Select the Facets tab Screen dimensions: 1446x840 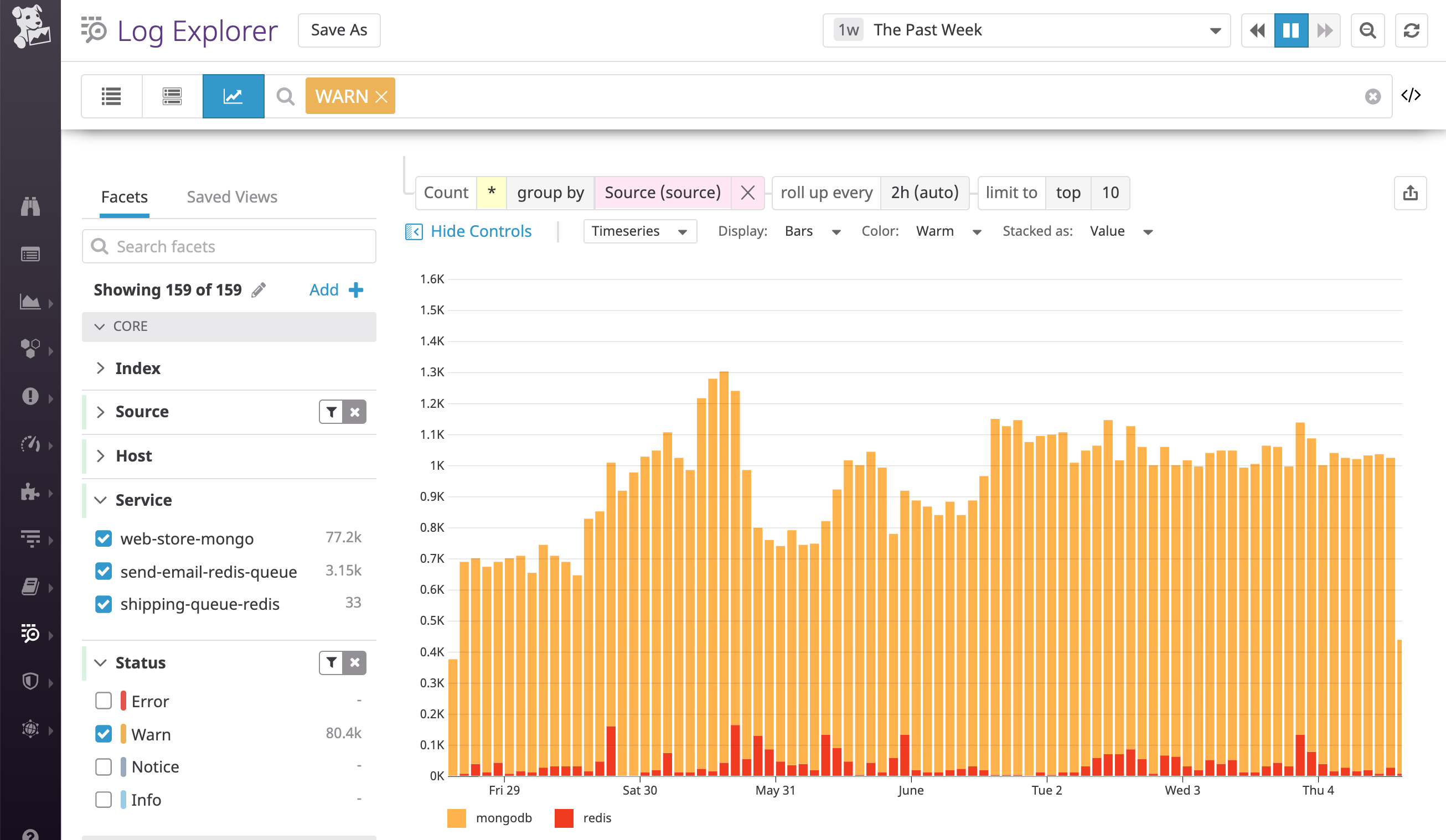tap(124, 196)
